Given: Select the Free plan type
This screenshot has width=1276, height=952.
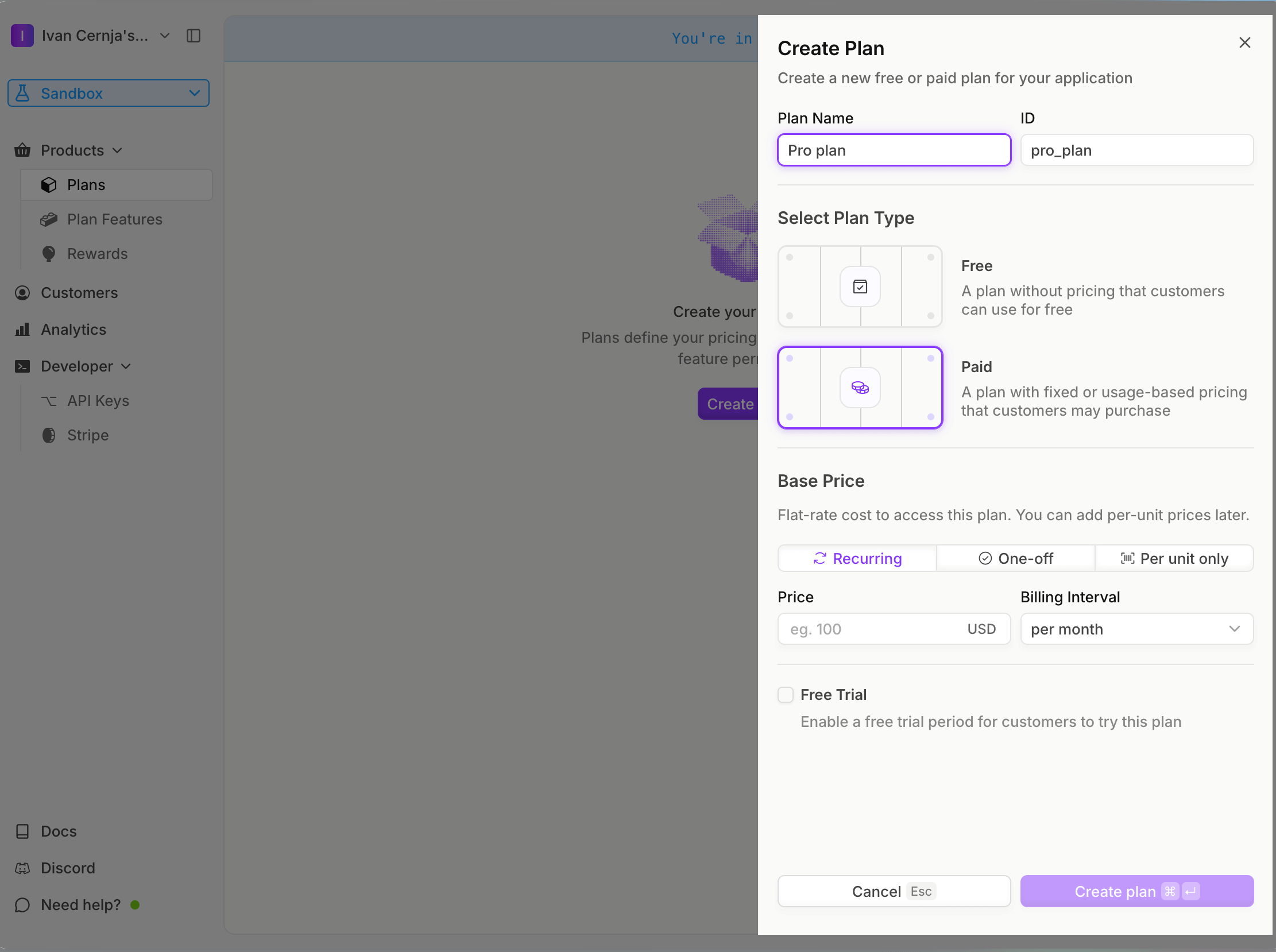Looking at the screenshot, I should pyautogui.click(x=859, y=287).
